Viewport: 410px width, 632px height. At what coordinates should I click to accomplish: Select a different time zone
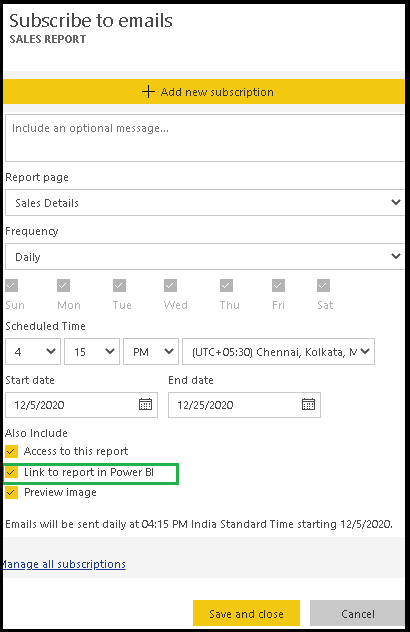pyautogui.click(x=279, y=351)
